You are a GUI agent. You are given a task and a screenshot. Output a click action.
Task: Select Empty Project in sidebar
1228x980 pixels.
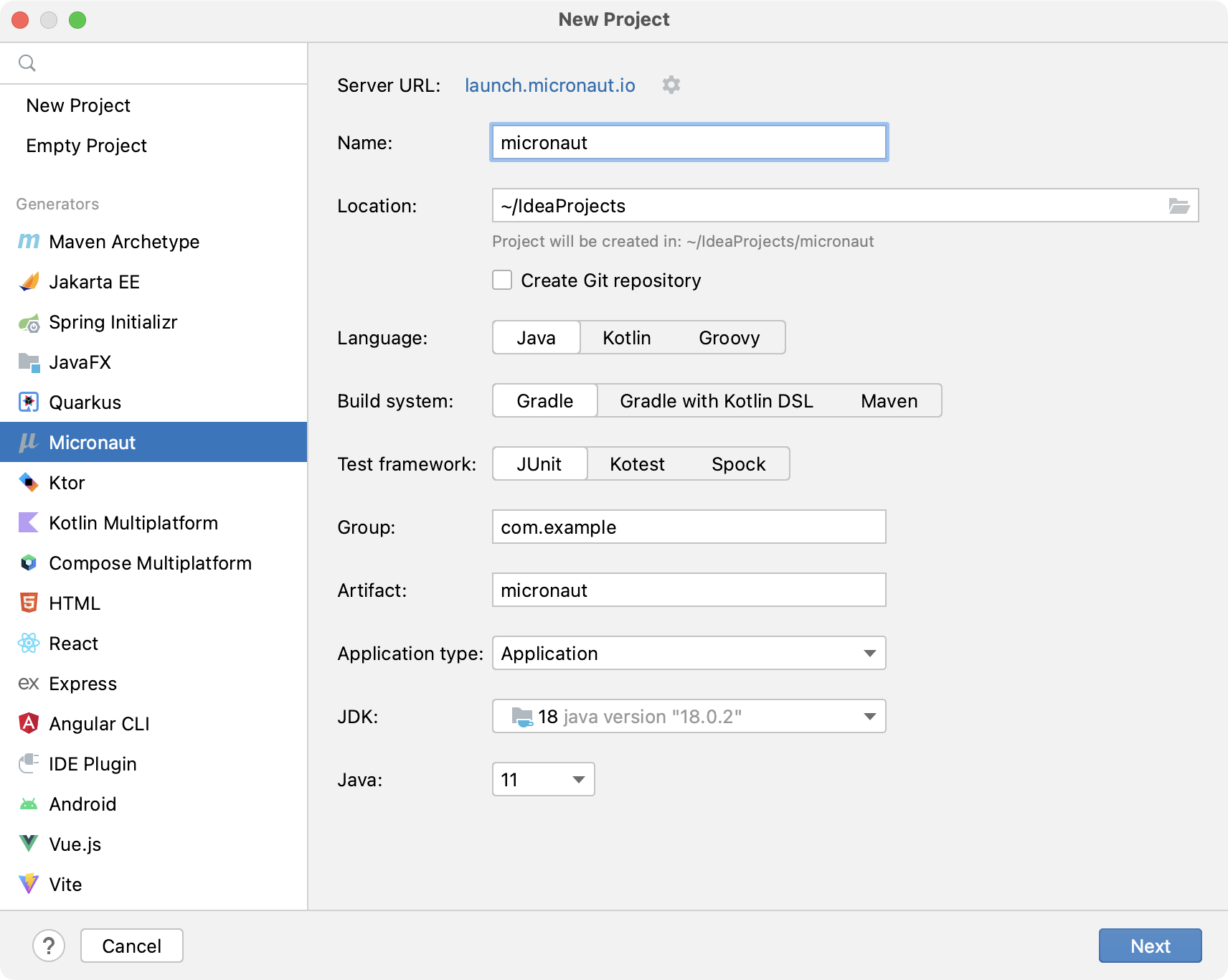click(153, 146)
